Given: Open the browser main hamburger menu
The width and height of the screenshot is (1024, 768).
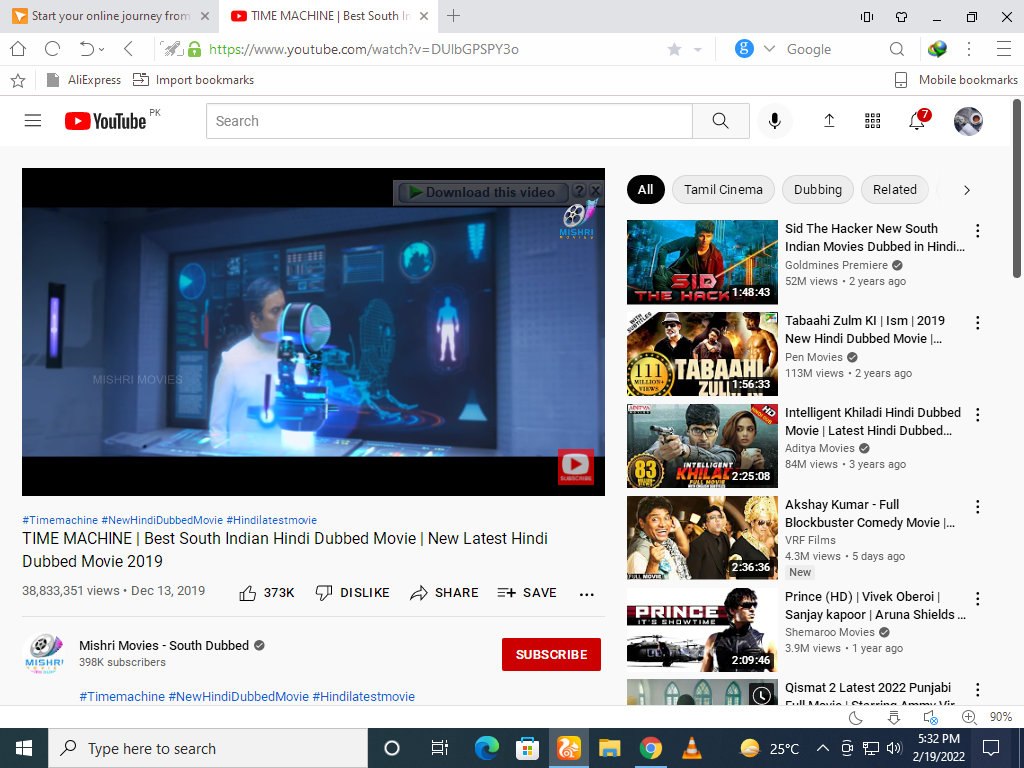Looking at the screenshot, I should 1004,49.
